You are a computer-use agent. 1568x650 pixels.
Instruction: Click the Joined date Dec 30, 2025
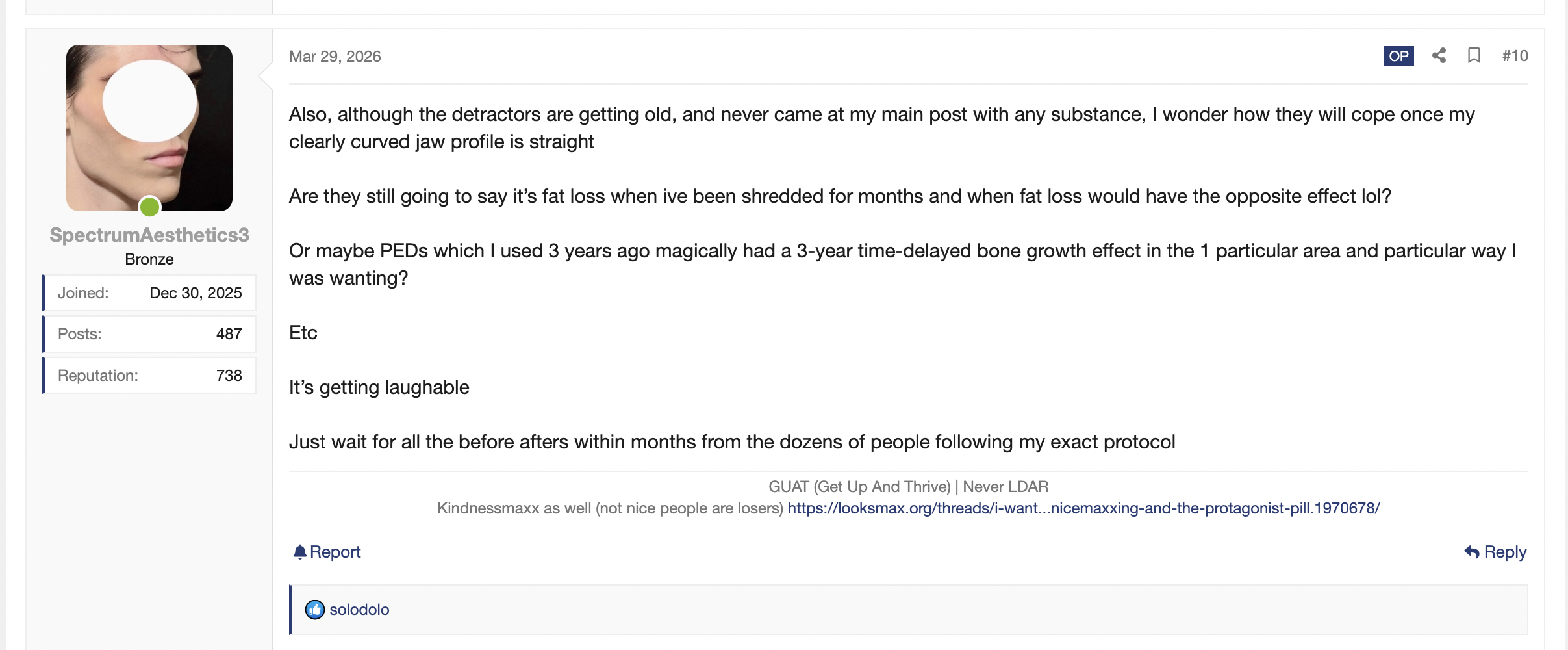tap(196, 293)
